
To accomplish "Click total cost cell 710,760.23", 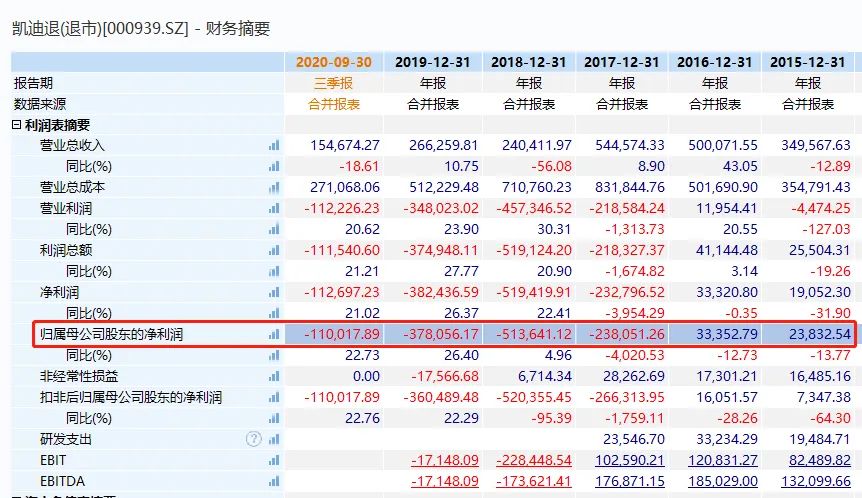I will click(x=537, y=187).
